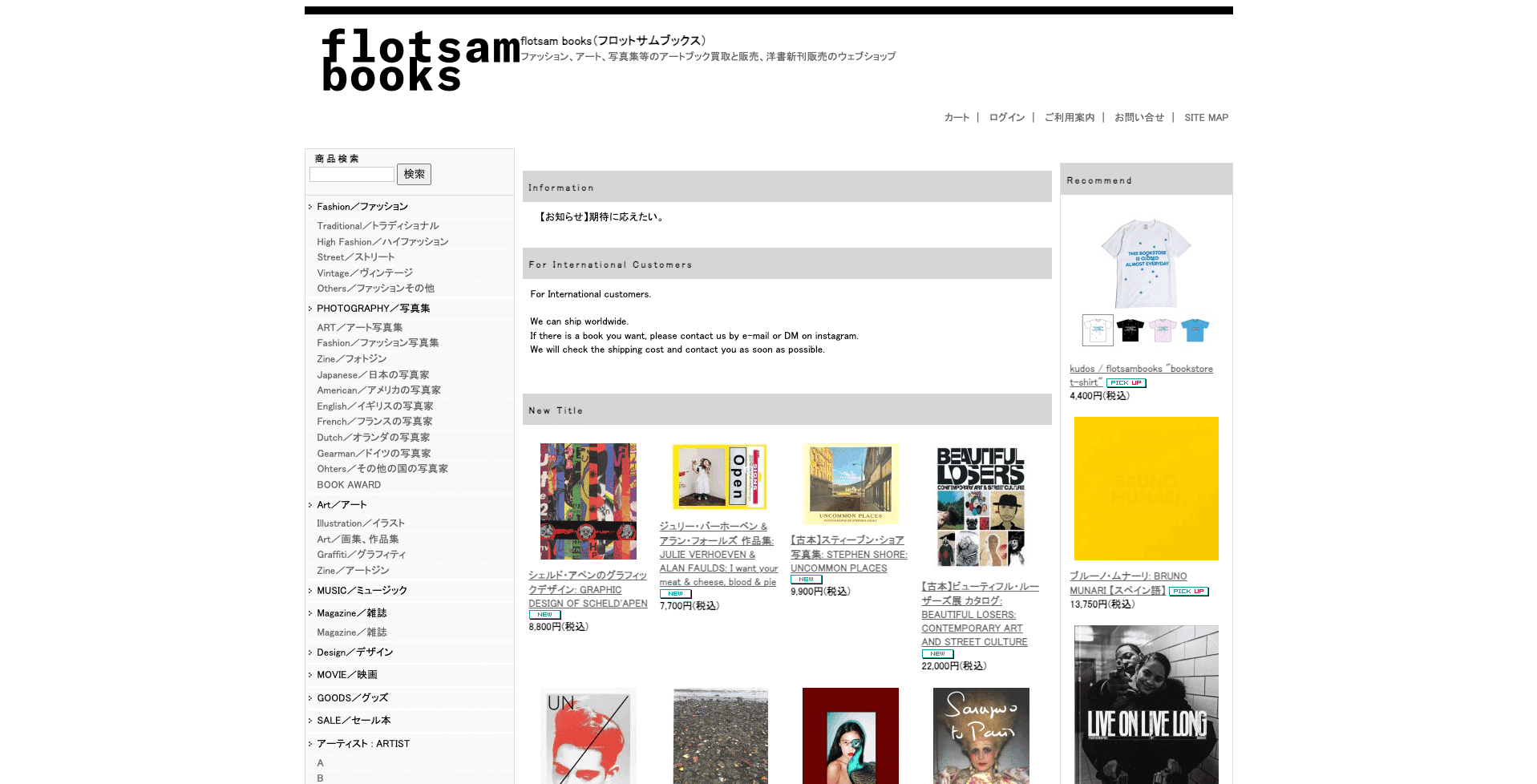
Task: Focus the 商品検索 search input field
Action: [352, 174]
